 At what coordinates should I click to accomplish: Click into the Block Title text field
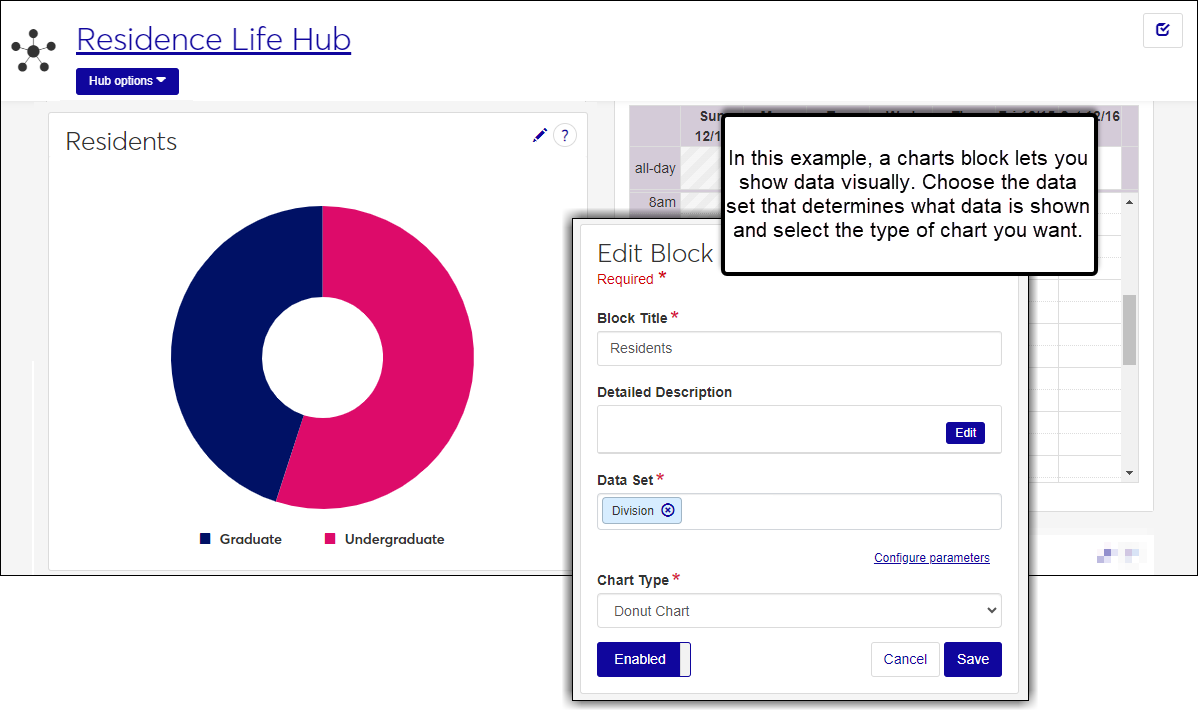pos(799,349)
